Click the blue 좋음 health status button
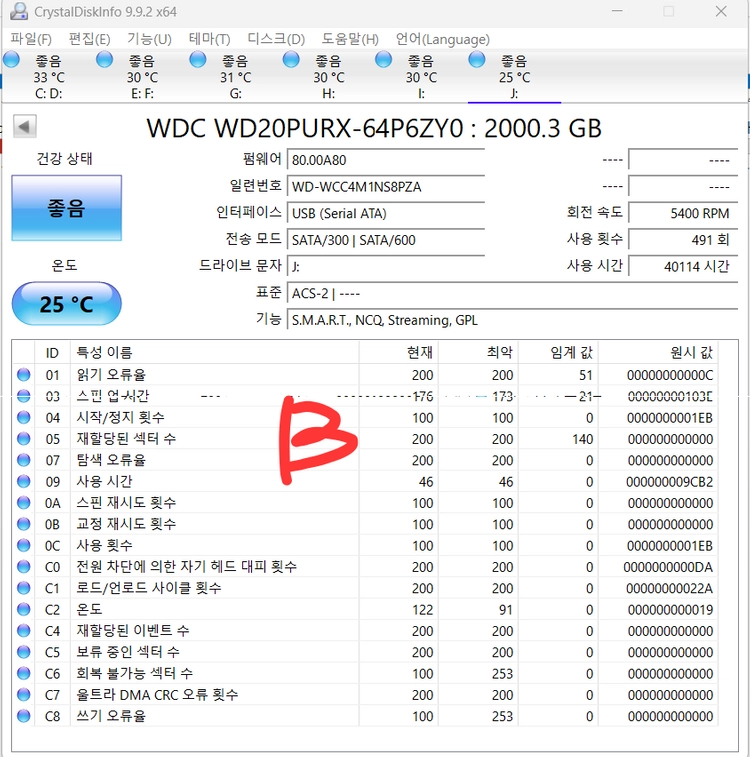 pos(67,208)
